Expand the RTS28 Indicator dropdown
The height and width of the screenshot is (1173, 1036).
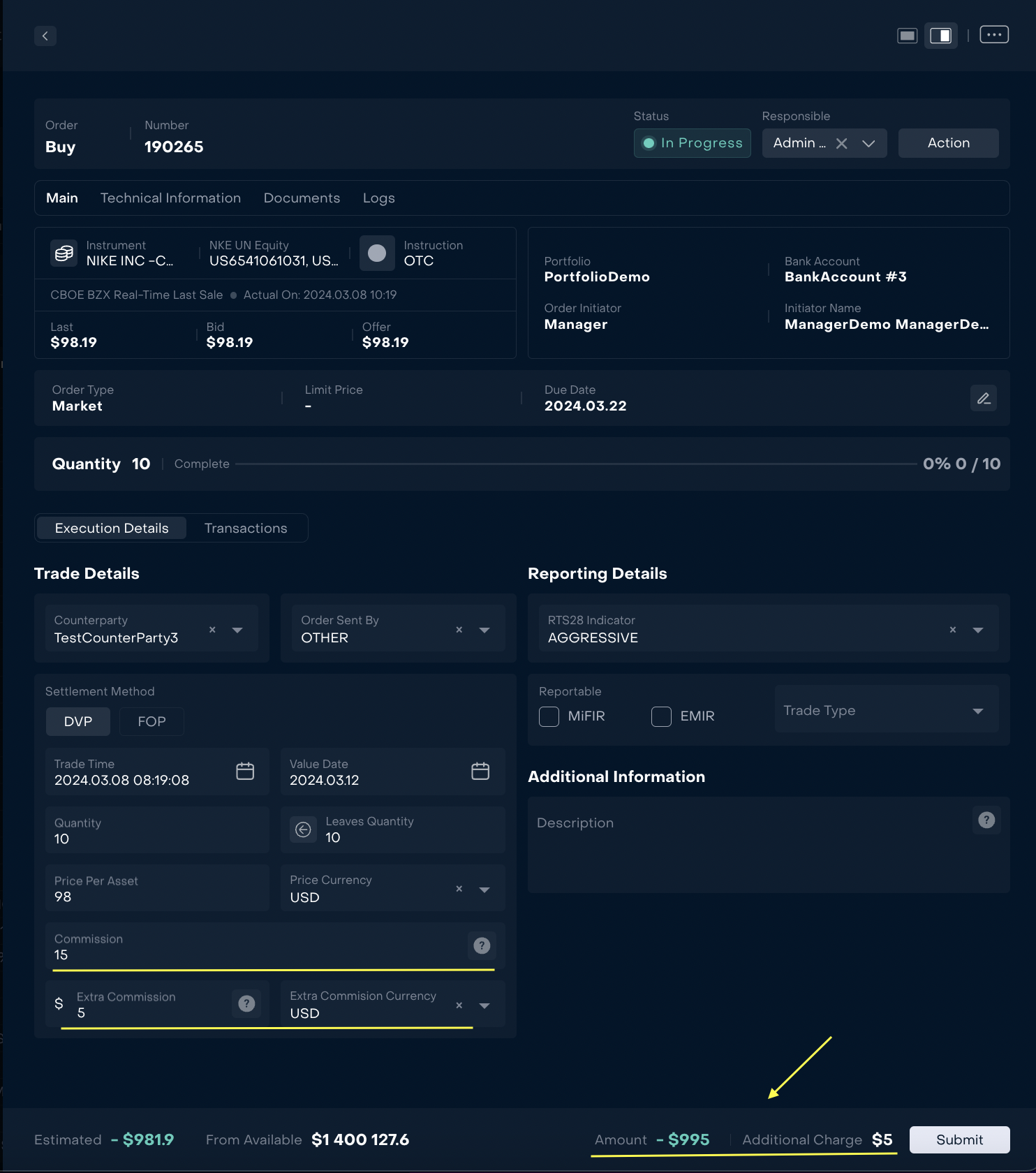[977, 630]
